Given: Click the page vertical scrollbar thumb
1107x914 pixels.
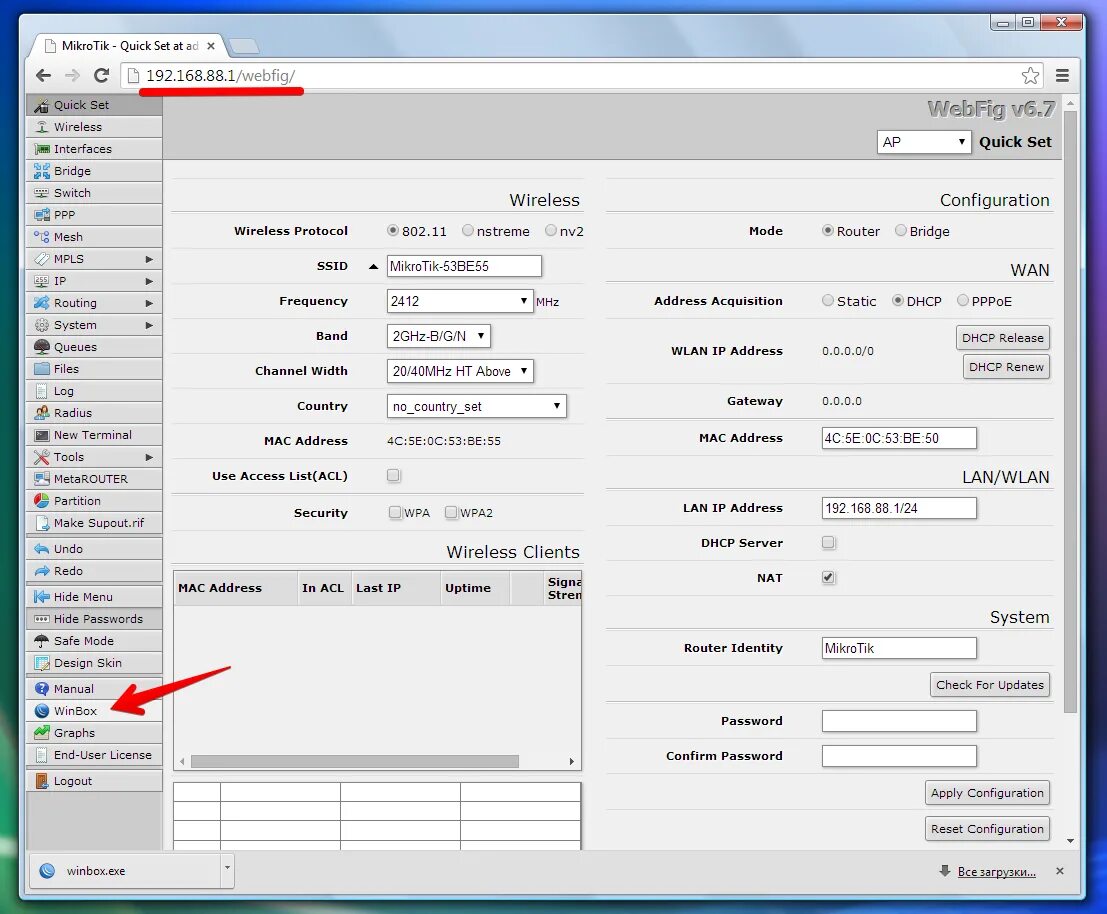Looking at the screenshot, I should point(1070,411).
